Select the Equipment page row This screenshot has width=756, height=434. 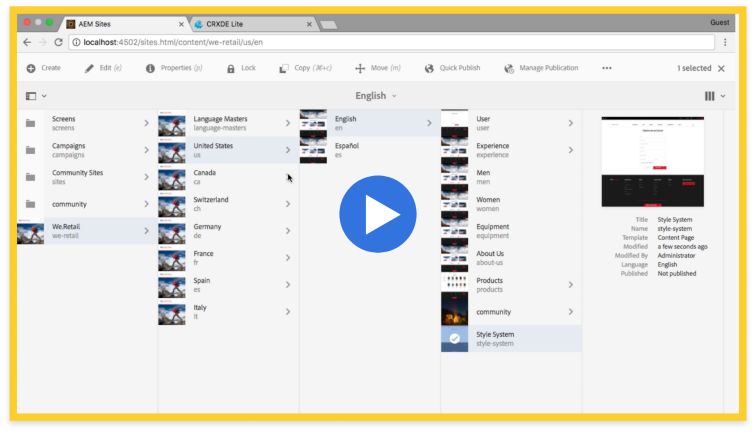click(x=511, y=231)
